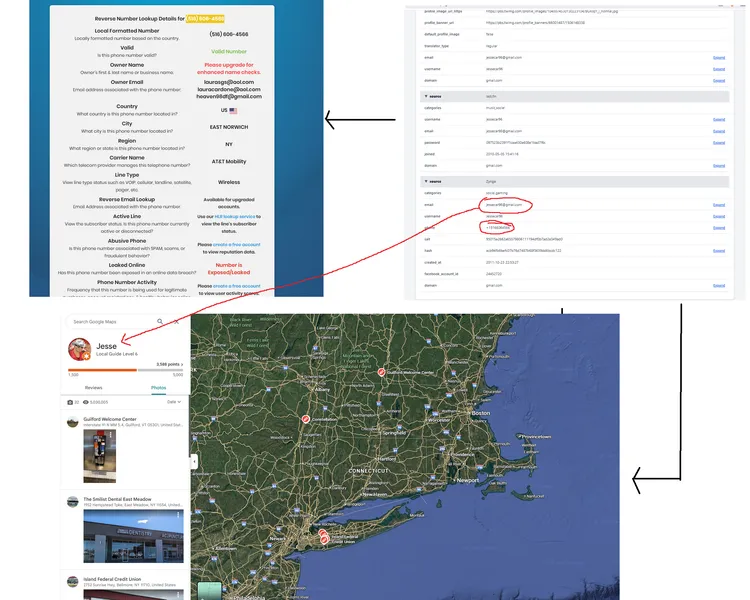Click the Guilford Welcome Center map pin
Image resolution: width=750 pixels, height=600 pixels.
tap(380, 372)
